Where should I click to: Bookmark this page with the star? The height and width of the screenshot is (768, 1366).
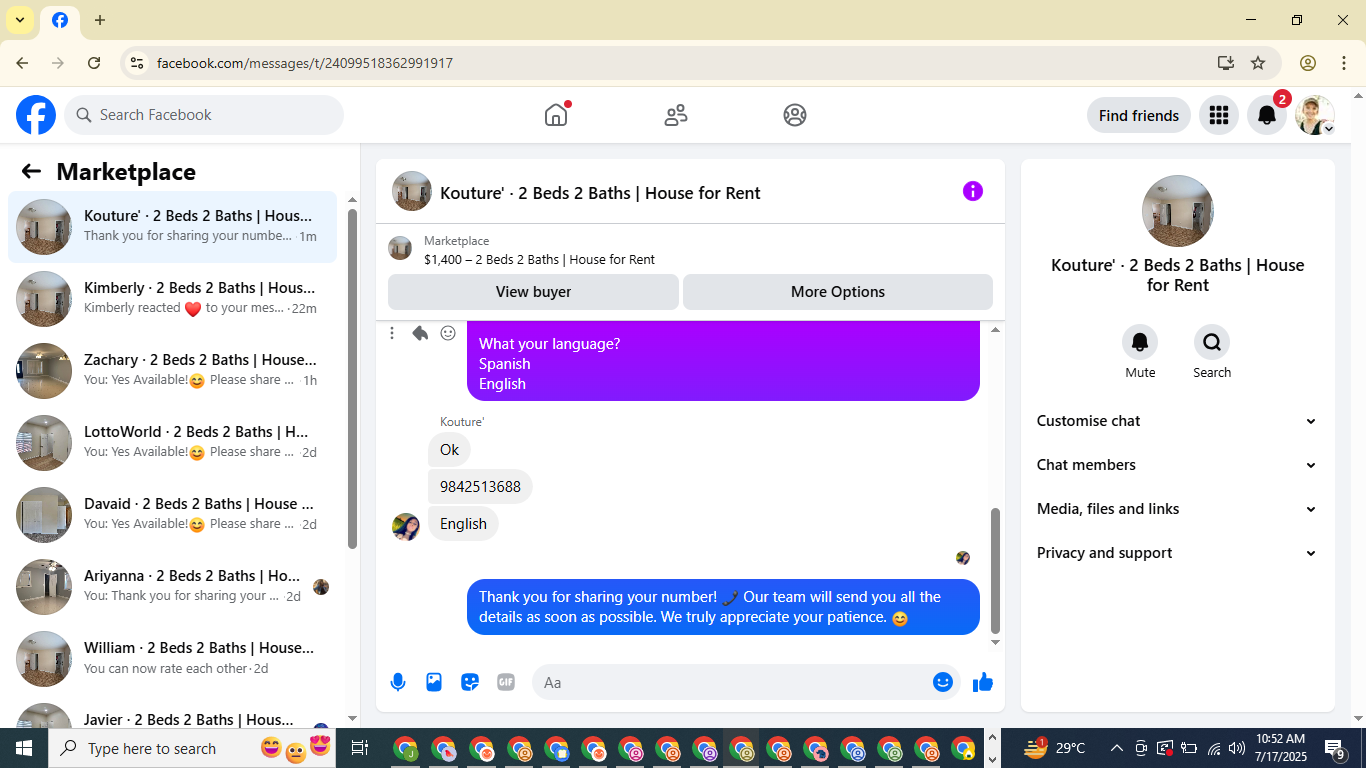[x=1258, y=63]
